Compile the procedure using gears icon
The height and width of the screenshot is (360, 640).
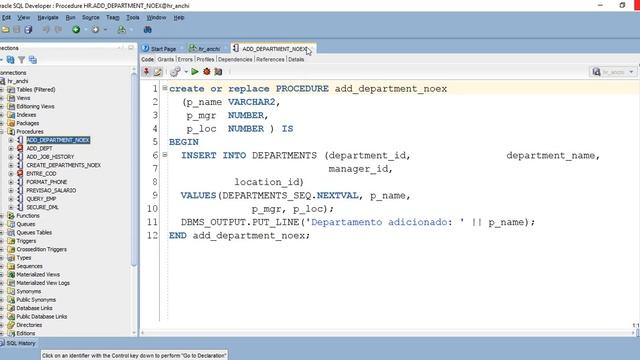[175, 72]
